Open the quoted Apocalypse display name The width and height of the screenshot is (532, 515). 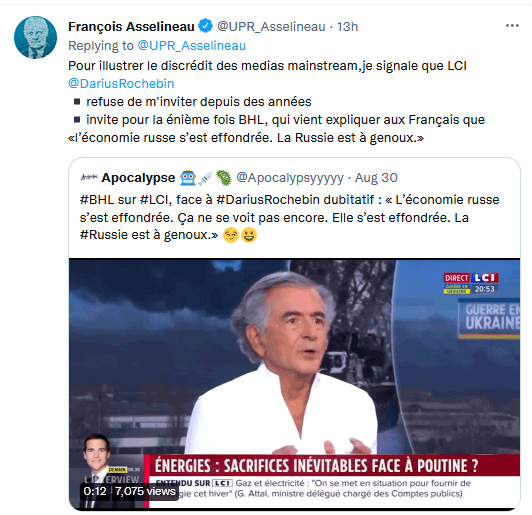click(138, 177)
